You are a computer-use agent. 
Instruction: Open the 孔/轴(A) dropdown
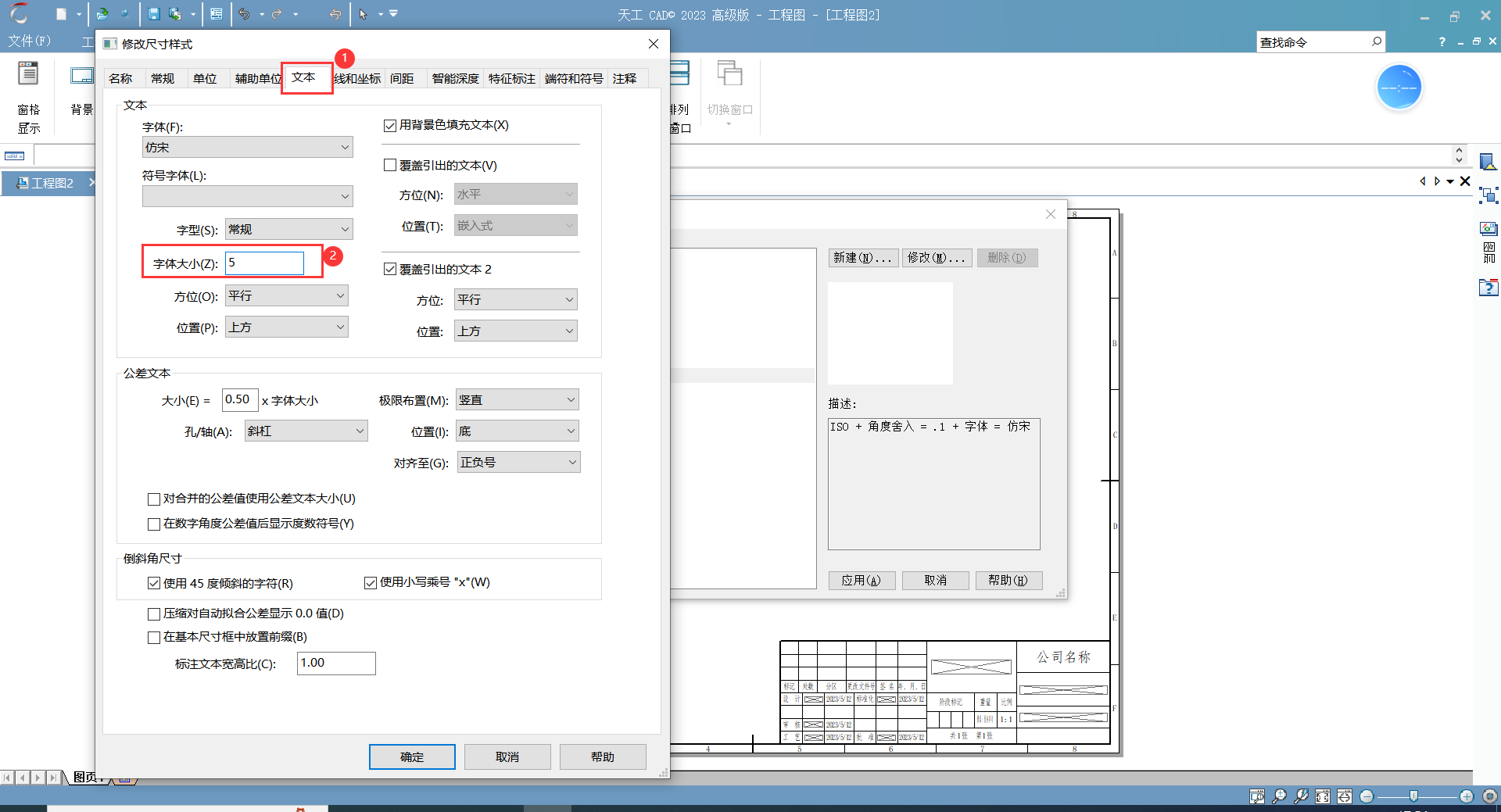click(306, 431)
